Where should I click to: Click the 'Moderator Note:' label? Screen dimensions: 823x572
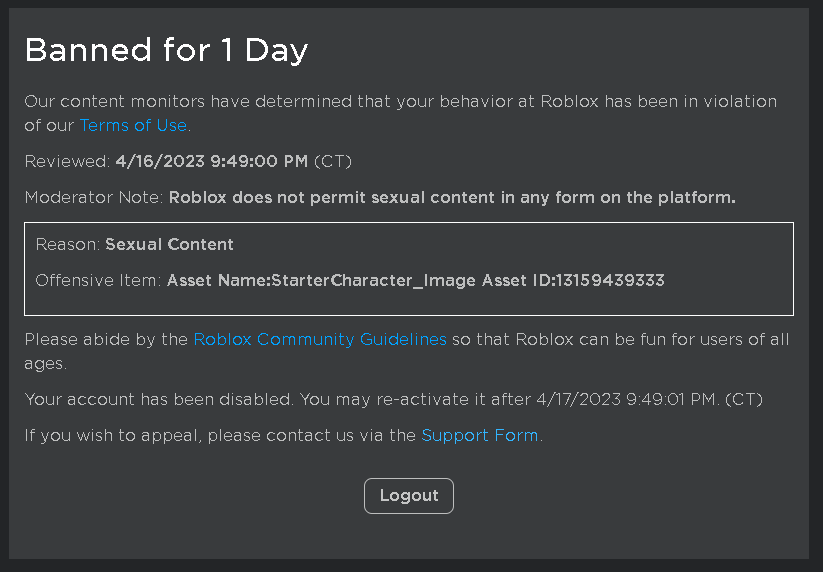[x=94, y=197]
